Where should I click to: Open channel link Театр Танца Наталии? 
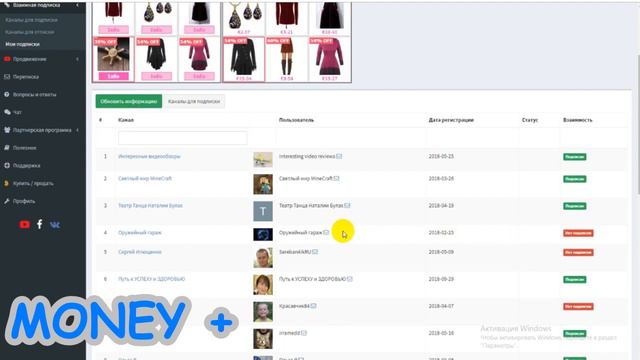pos(150,205)
